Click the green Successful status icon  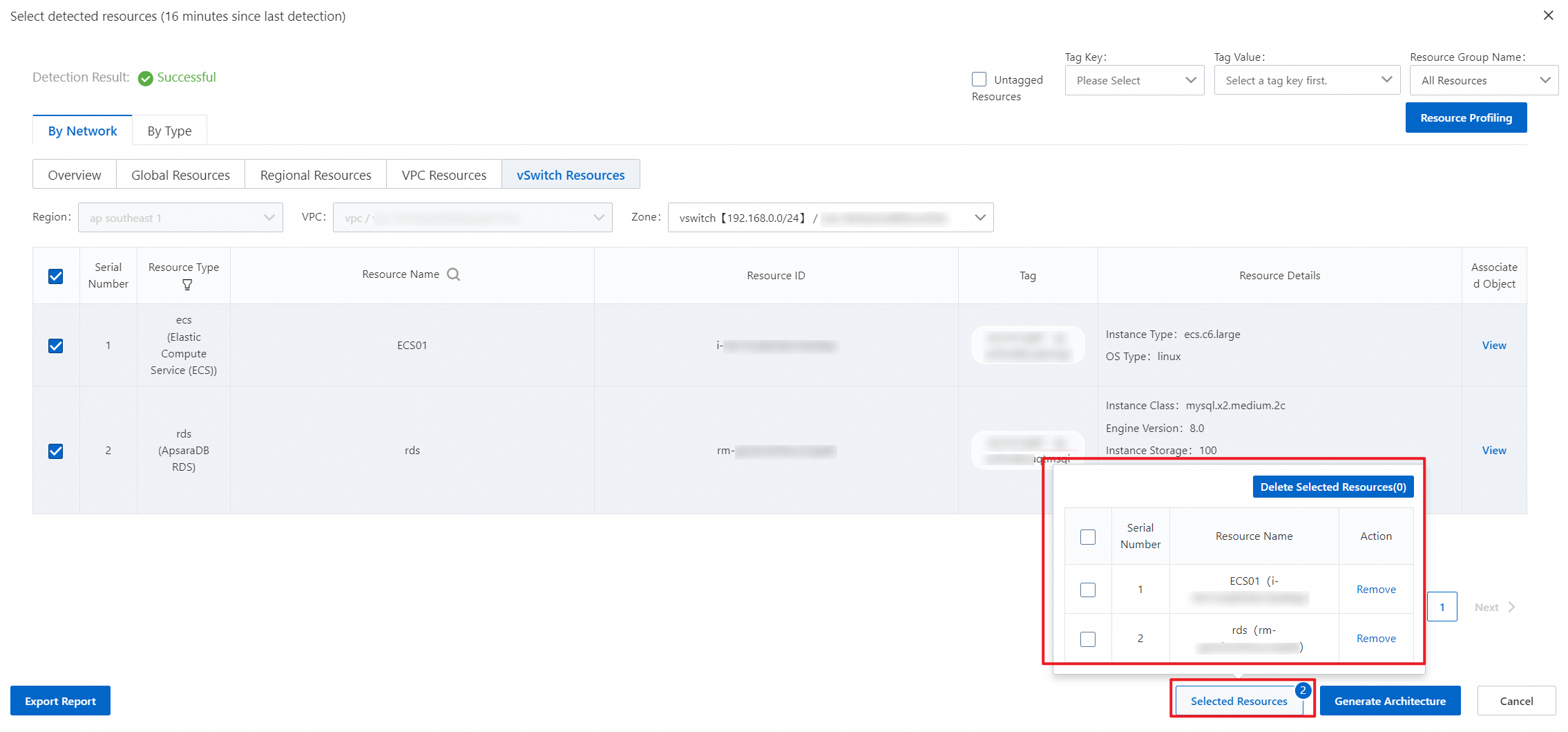[x=145, y=78]
